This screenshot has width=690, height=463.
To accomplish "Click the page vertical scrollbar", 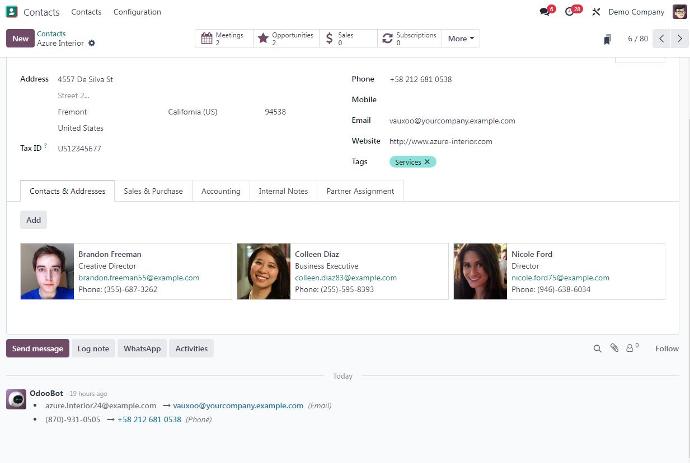I will coord(687,260).
